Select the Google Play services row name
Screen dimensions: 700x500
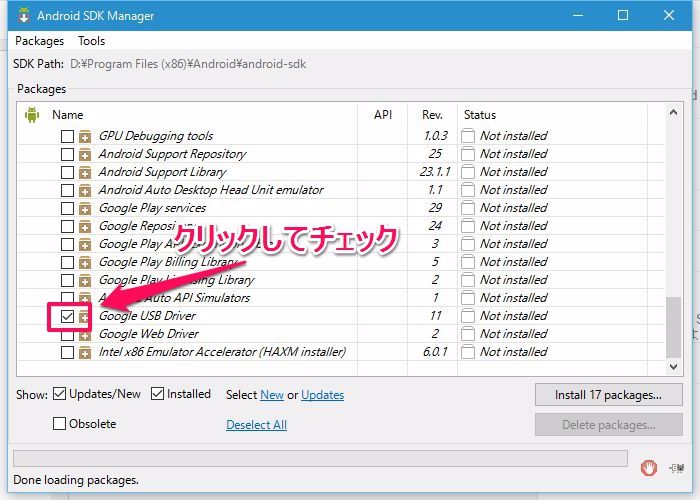coord(152,208)
